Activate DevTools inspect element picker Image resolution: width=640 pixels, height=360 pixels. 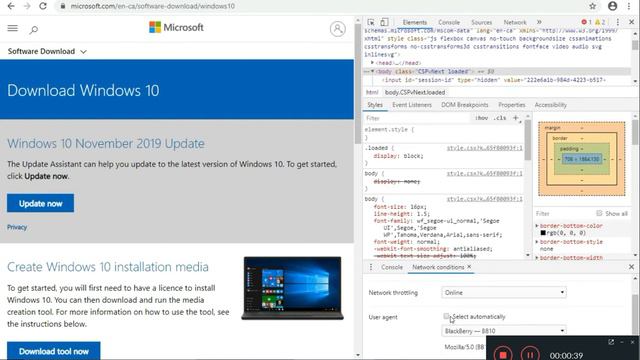tap(371, 22)
